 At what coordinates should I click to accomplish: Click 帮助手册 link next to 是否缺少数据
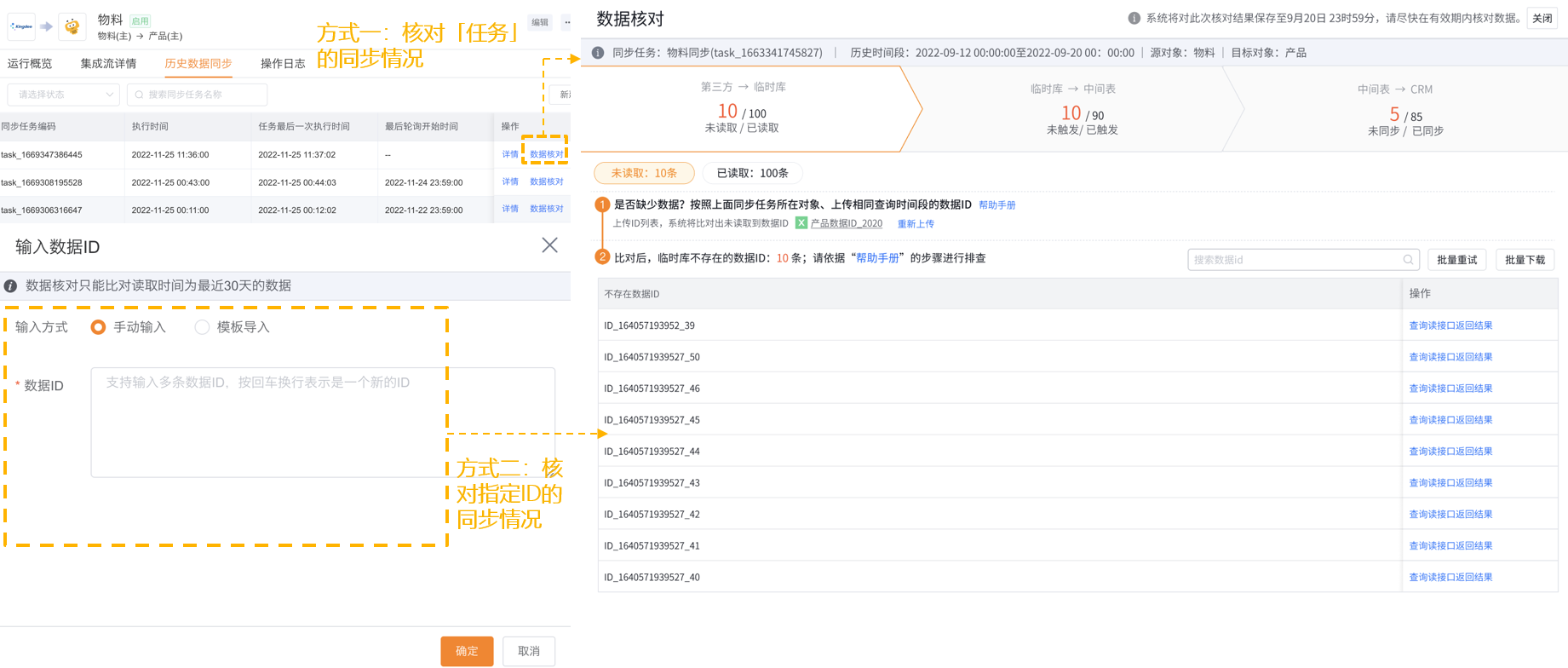tap(997, 205)
